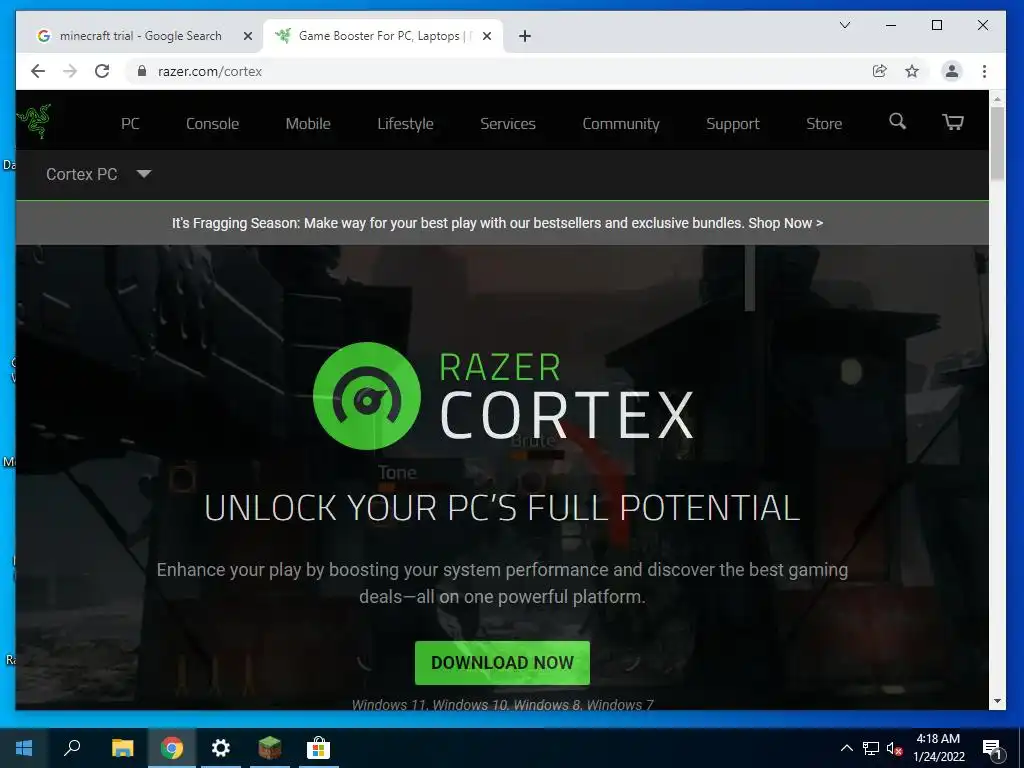Open Microsoft Store from taskbar
1024x768 pixels.
(x=318, y=748)
